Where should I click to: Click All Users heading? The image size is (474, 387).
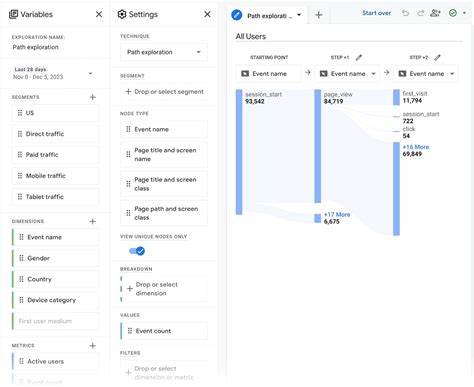pos(251,36)
